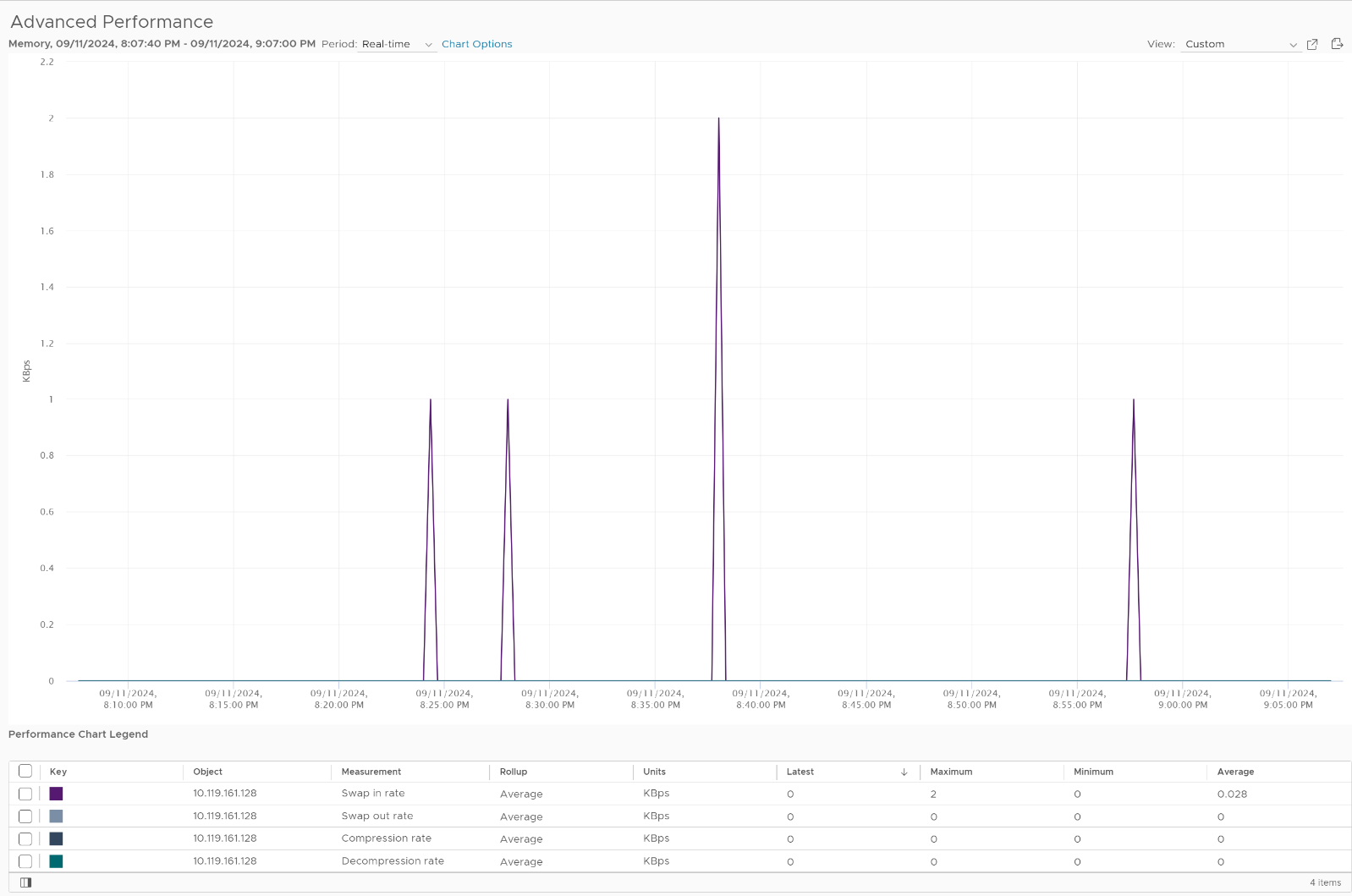Click the 'Advanced Performance' heading

pyautogui.click(x=112, y=22)
